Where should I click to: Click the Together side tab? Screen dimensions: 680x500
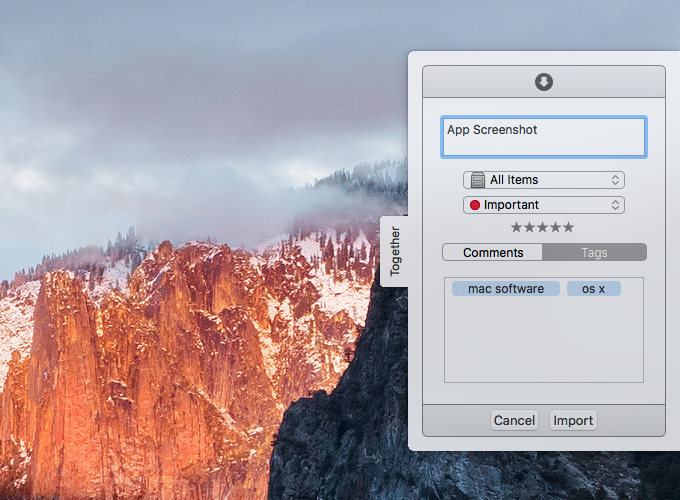pos(394,251)
